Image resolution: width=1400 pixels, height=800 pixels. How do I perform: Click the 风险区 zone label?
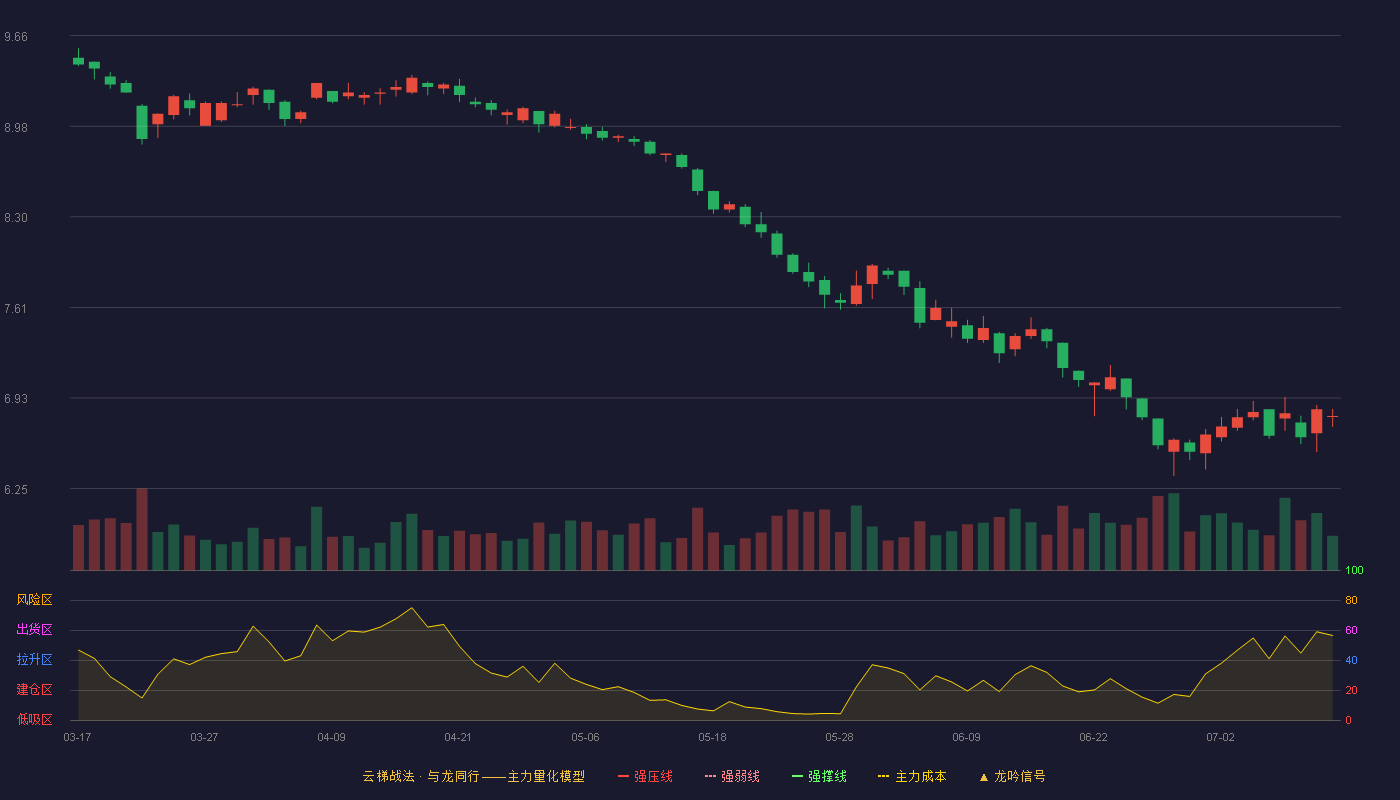pos(35,600)
